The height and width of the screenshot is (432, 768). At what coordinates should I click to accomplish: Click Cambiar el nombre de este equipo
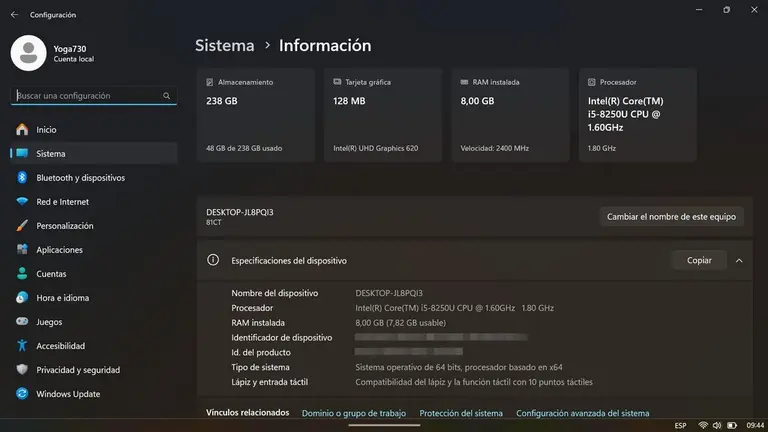(672, 216)
